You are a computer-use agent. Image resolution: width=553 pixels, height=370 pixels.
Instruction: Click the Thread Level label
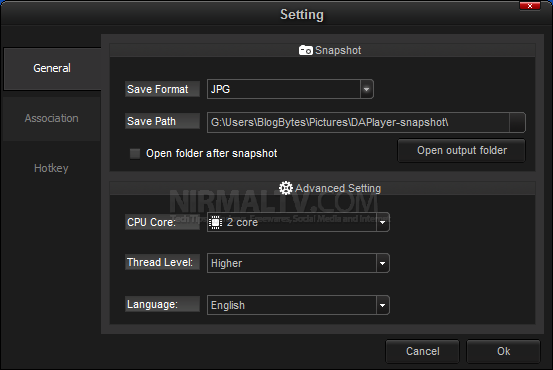[x=162, y=262]
